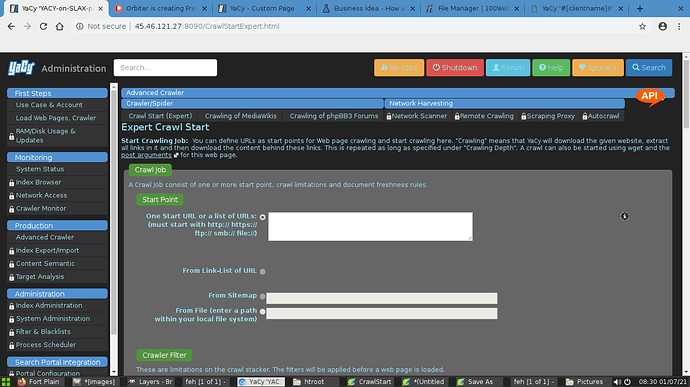Click the Not secure site info icon
690x387 pixels.
80,26
